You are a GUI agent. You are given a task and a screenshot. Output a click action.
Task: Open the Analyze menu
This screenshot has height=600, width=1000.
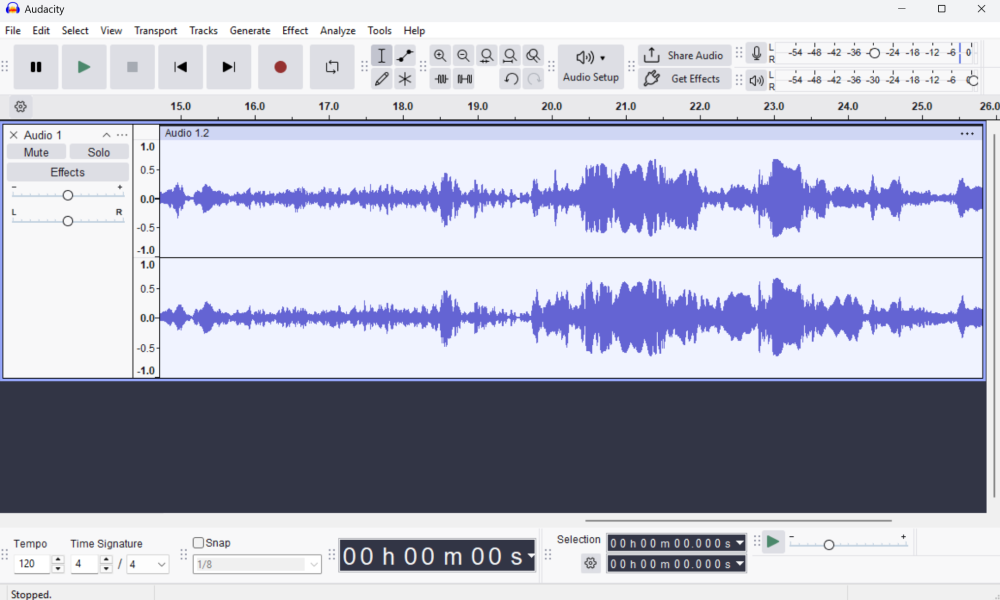pos(338,31)
